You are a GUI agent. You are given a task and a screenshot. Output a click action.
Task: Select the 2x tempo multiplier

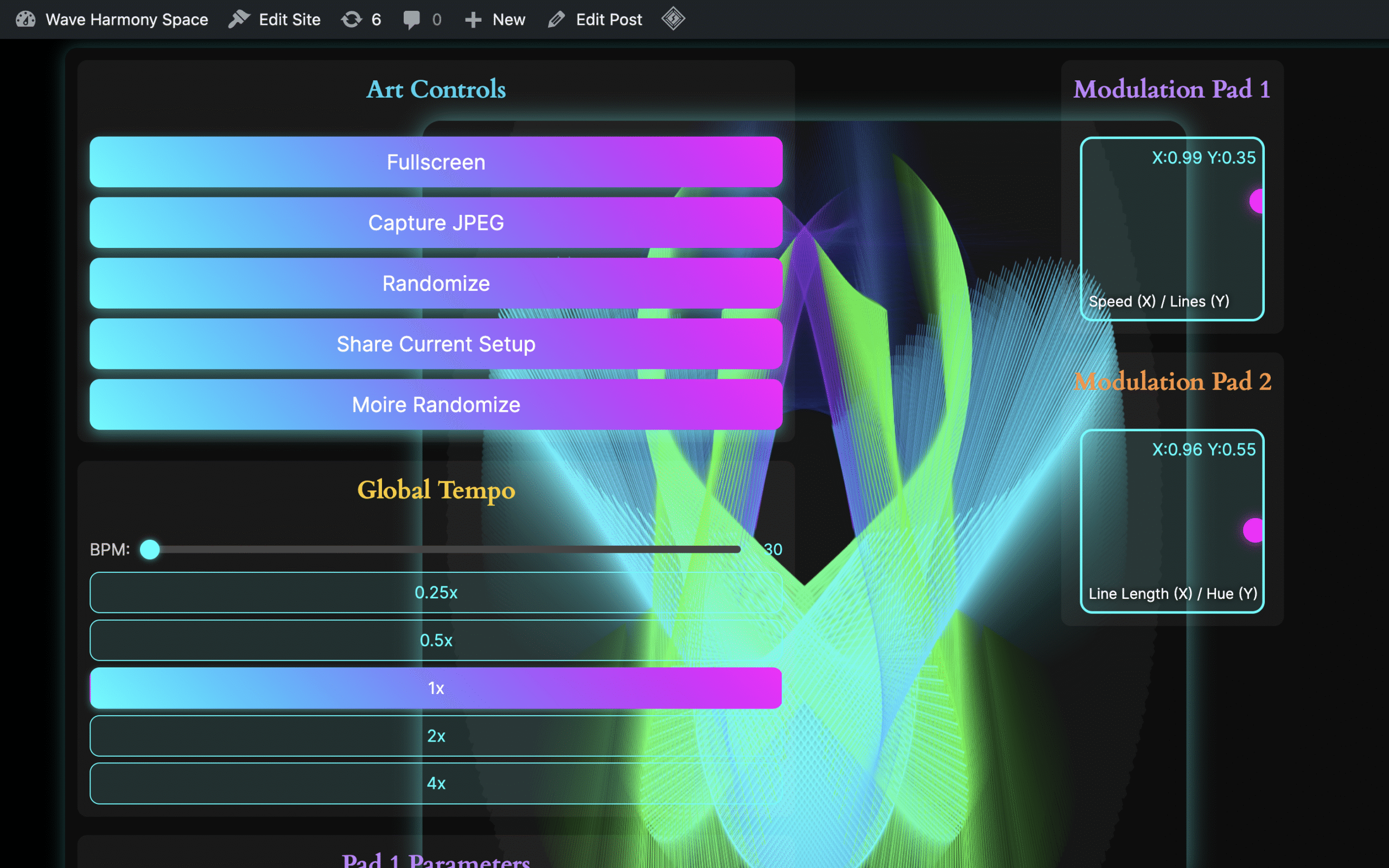(436, 736)
